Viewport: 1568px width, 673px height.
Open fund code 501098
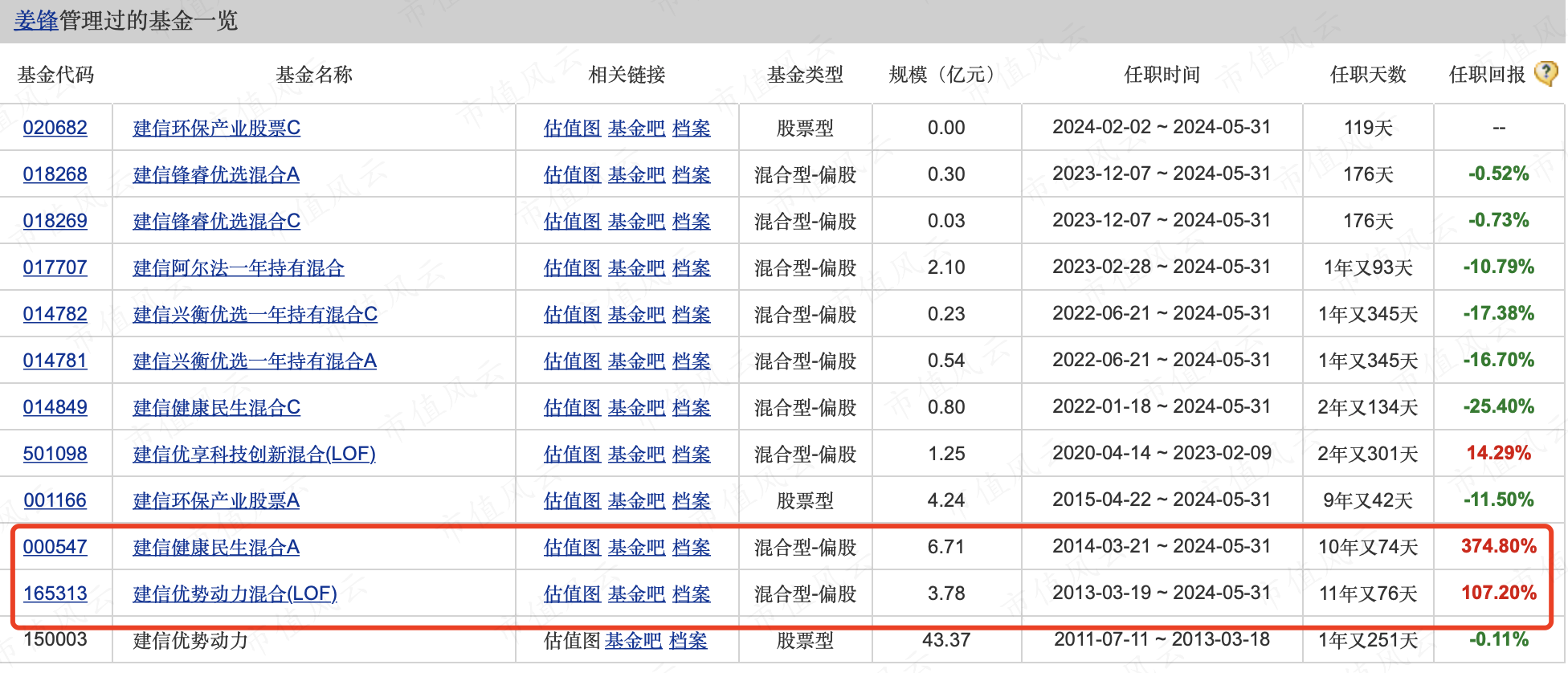pos(55,454)
